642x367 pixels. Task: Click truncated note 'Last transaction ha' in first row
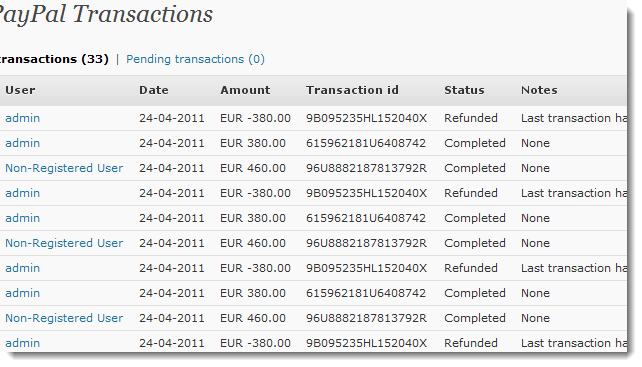[x=574, y=118]
